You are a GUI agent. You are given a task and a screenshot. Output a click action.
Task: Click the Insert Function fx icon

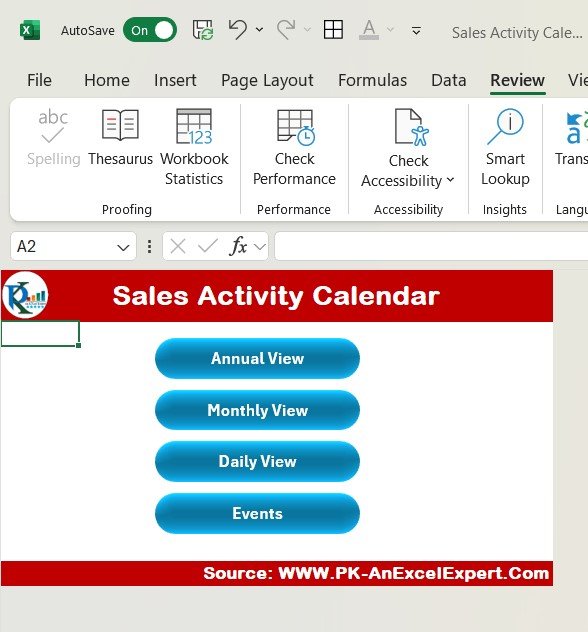238,246
